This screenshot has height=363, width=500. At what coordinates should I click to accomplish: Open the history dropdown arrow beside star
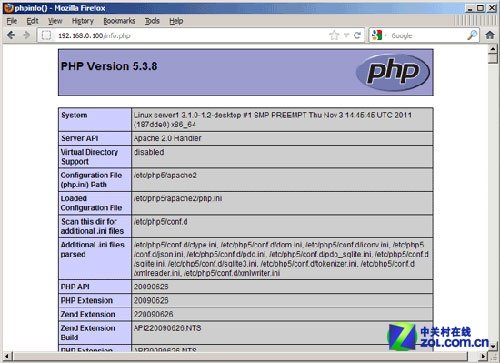pyautogui.click(x=346, y=35)
